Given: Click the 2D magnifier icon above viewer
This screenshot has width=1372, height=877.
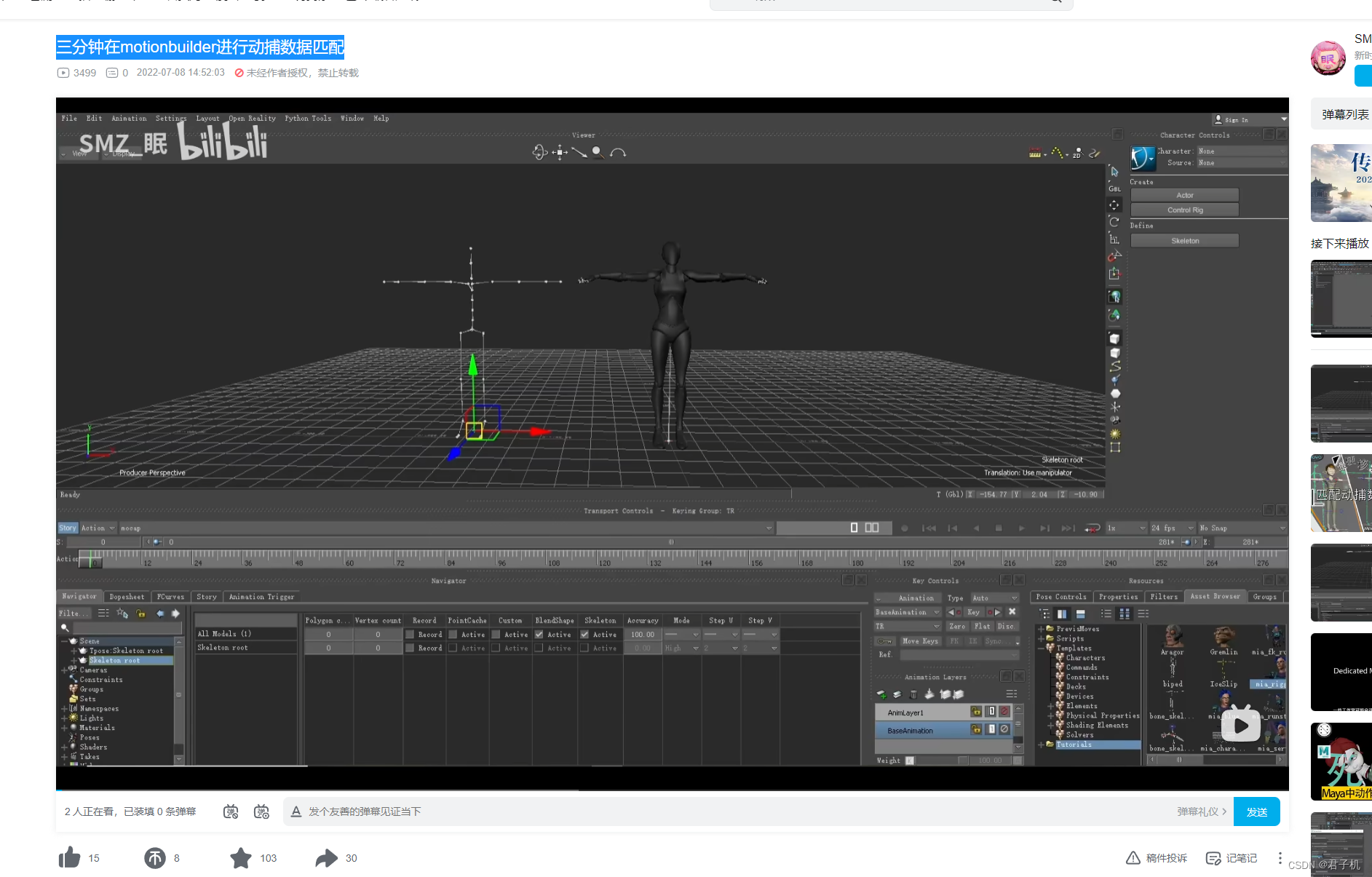Looking at the screenshot, I should click(1076, 153).
